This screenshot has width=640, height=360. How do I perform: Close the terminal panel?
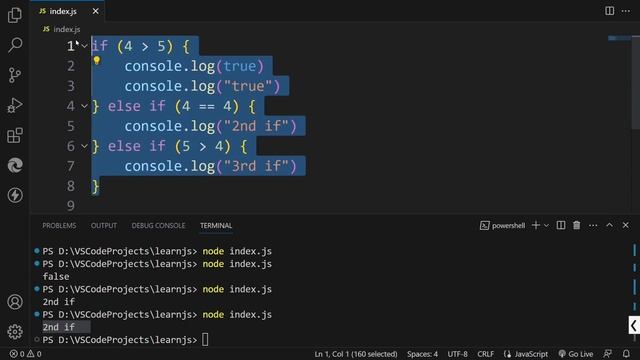click(626, 225)
